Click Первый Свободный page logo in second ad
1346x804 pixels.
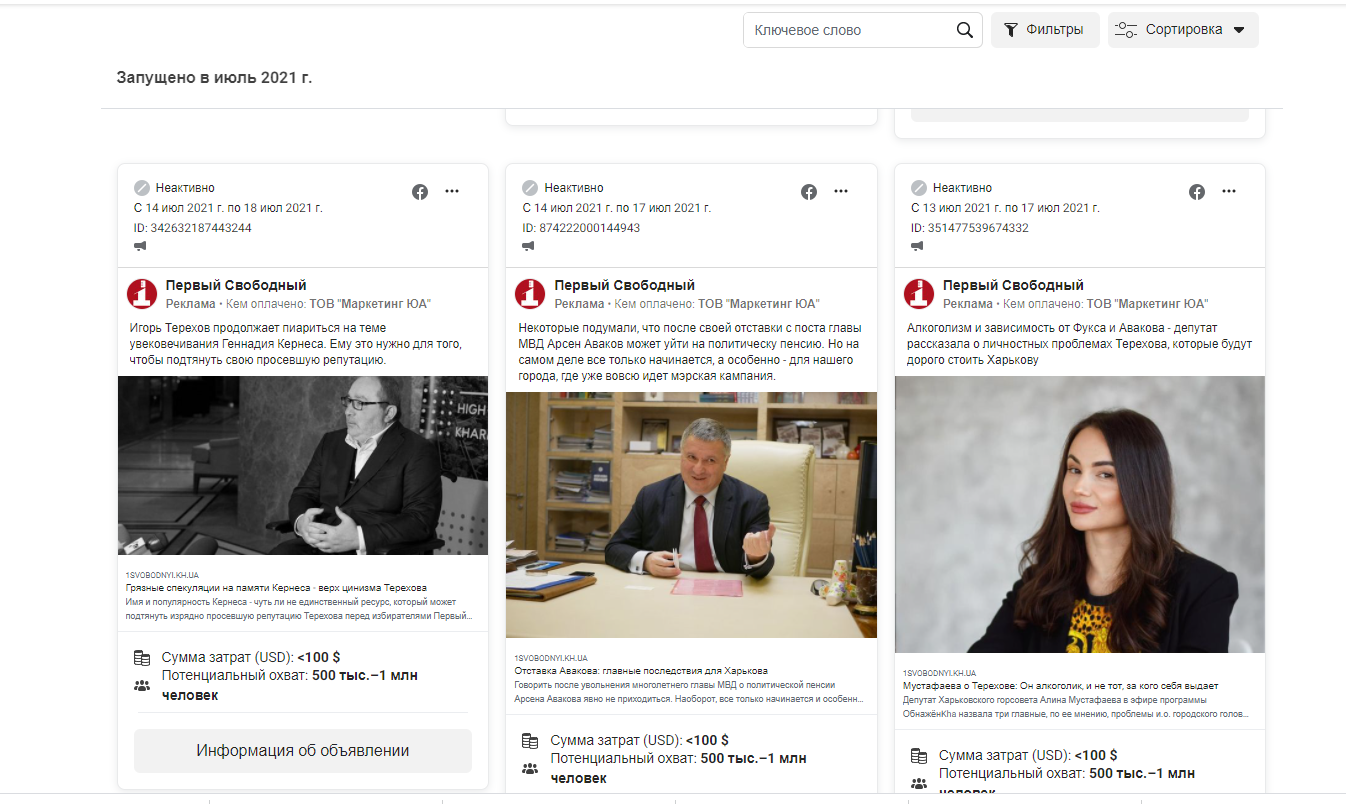tap(530, 294)
